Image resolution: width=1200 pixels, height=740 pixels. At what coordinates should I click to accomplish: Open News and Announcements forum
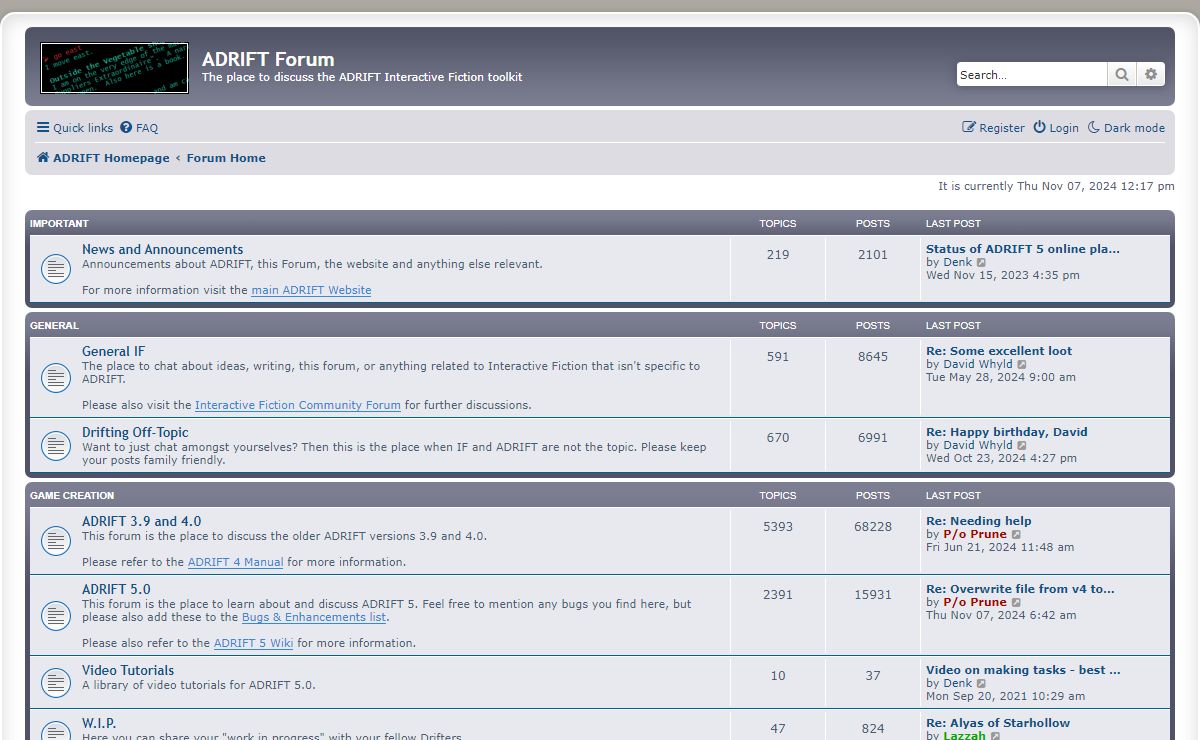click(x=162, y=250)
